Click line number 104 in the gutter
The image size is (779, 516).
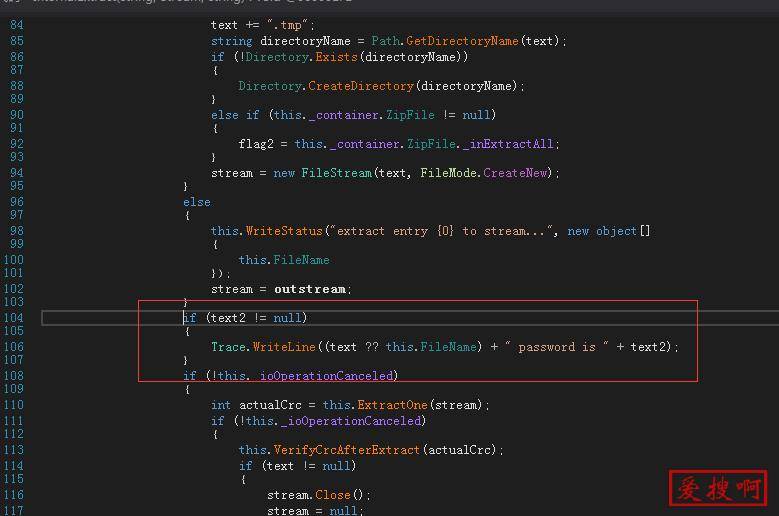[x=14, y=318]
